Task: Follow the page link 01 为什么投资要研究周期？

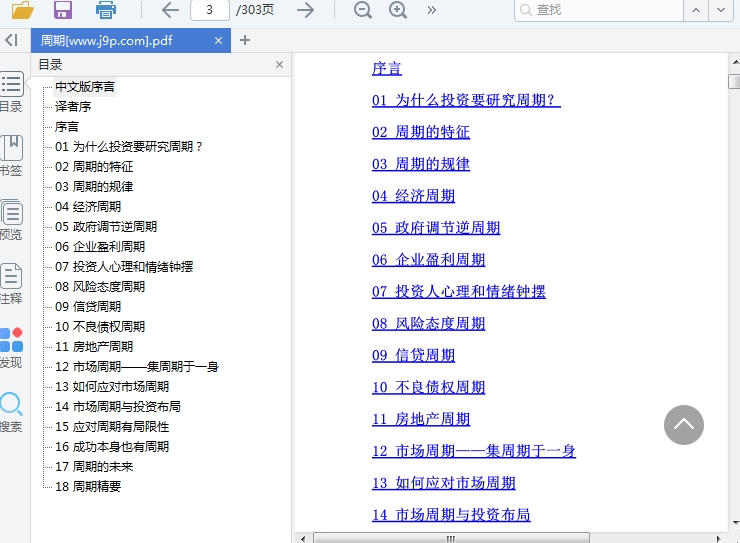Action: point(466,100)
